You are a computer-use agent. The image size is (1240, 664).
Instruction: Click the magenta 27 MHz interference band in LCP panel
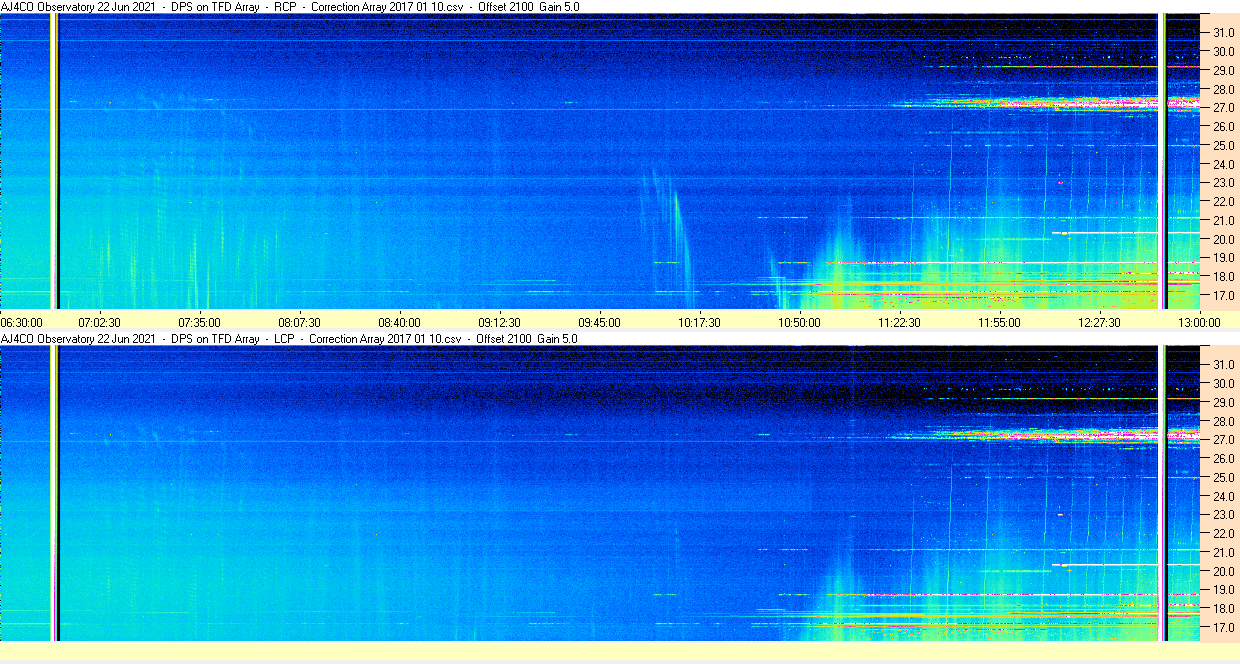click(1040, 435)
